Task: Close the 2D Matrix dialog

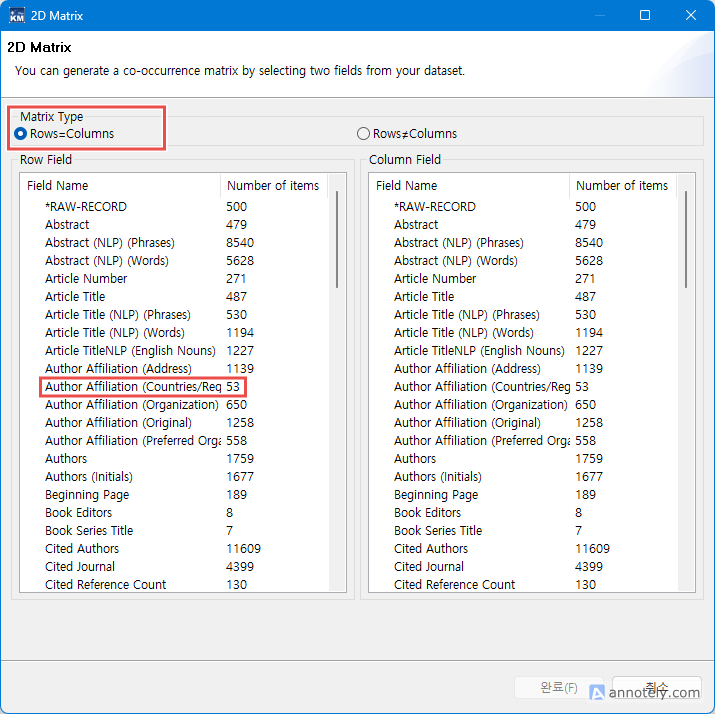Action: coord(691,15)
